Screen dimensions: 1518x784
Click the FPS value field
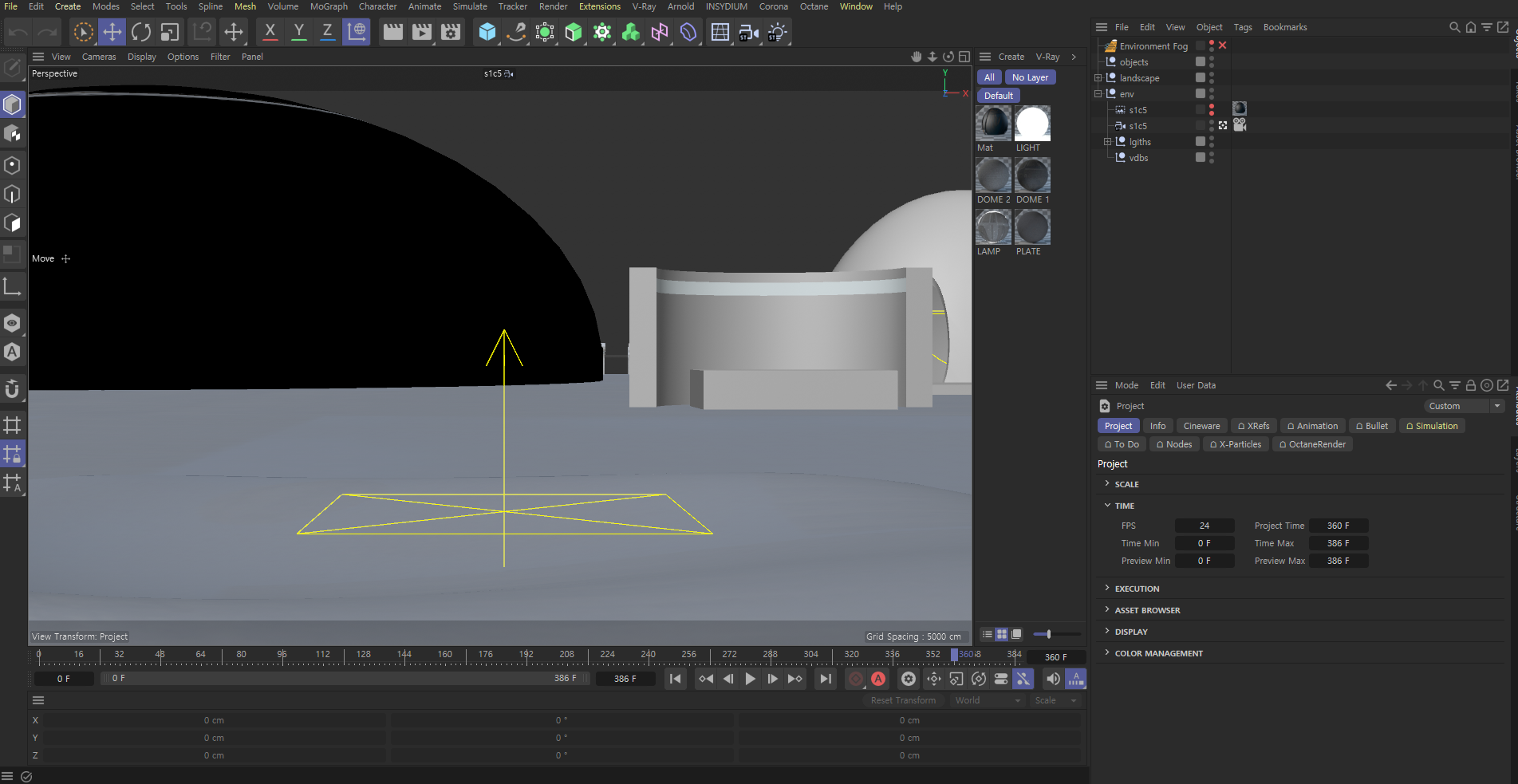(x=1205, y=526)
